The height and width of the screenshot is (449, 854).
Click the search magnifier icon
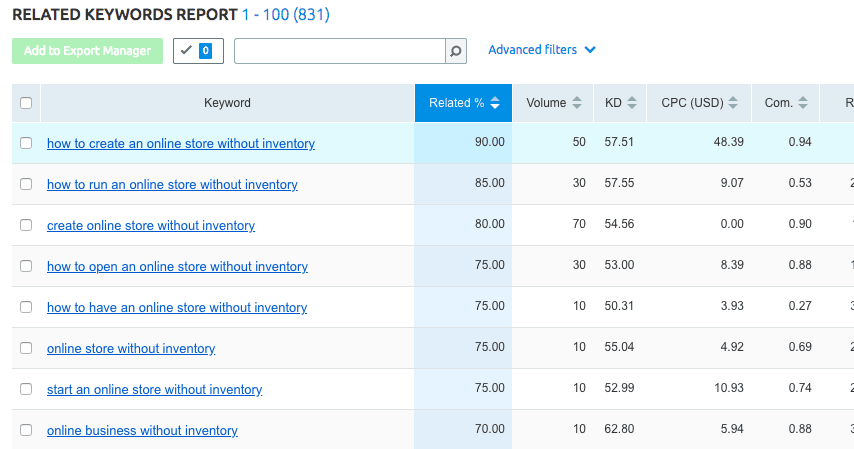(455, 51)
